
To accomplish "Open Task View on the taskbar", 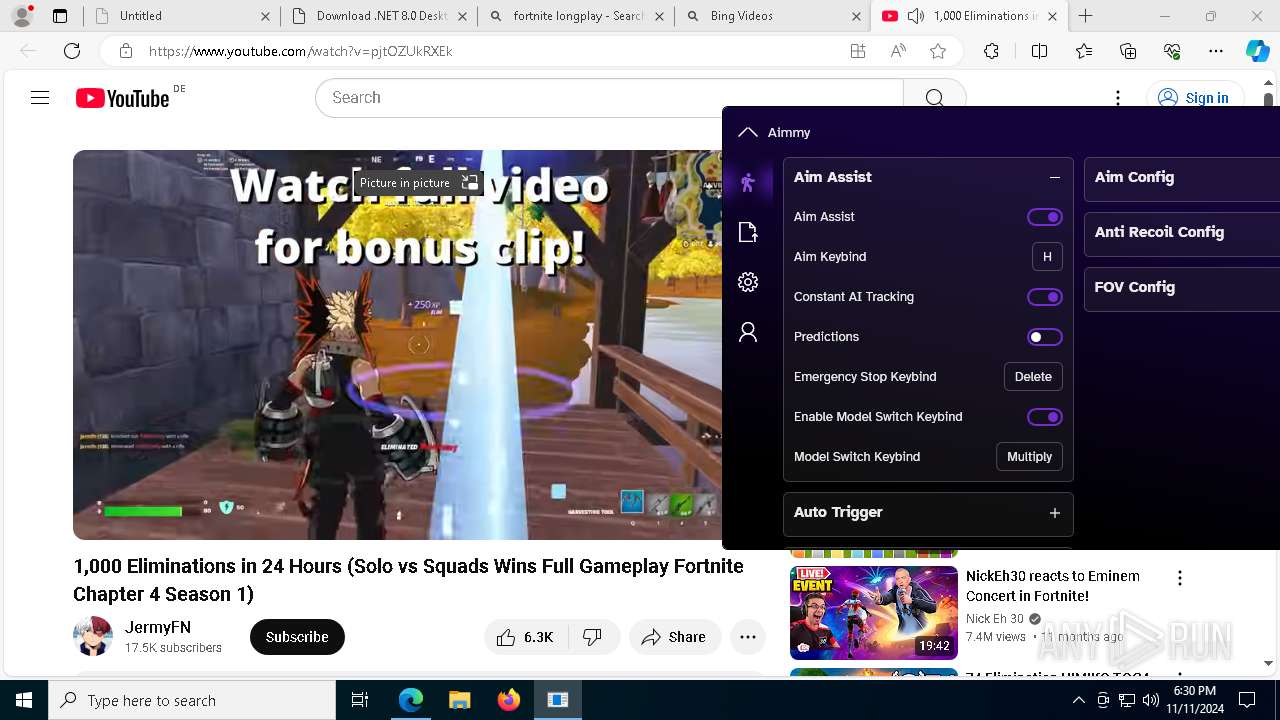I will tap(360, 700).
